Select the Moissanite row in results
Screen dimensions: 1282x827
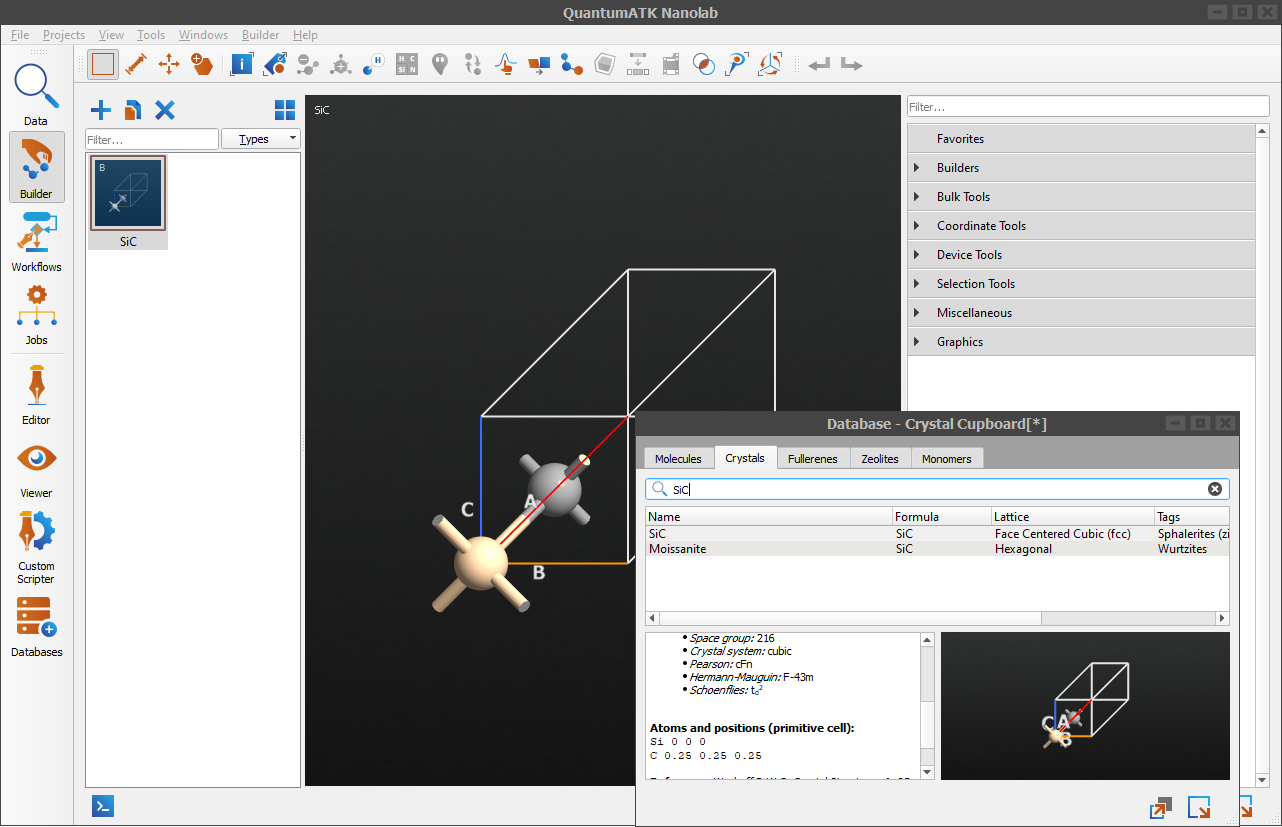(x=937, y=549)
